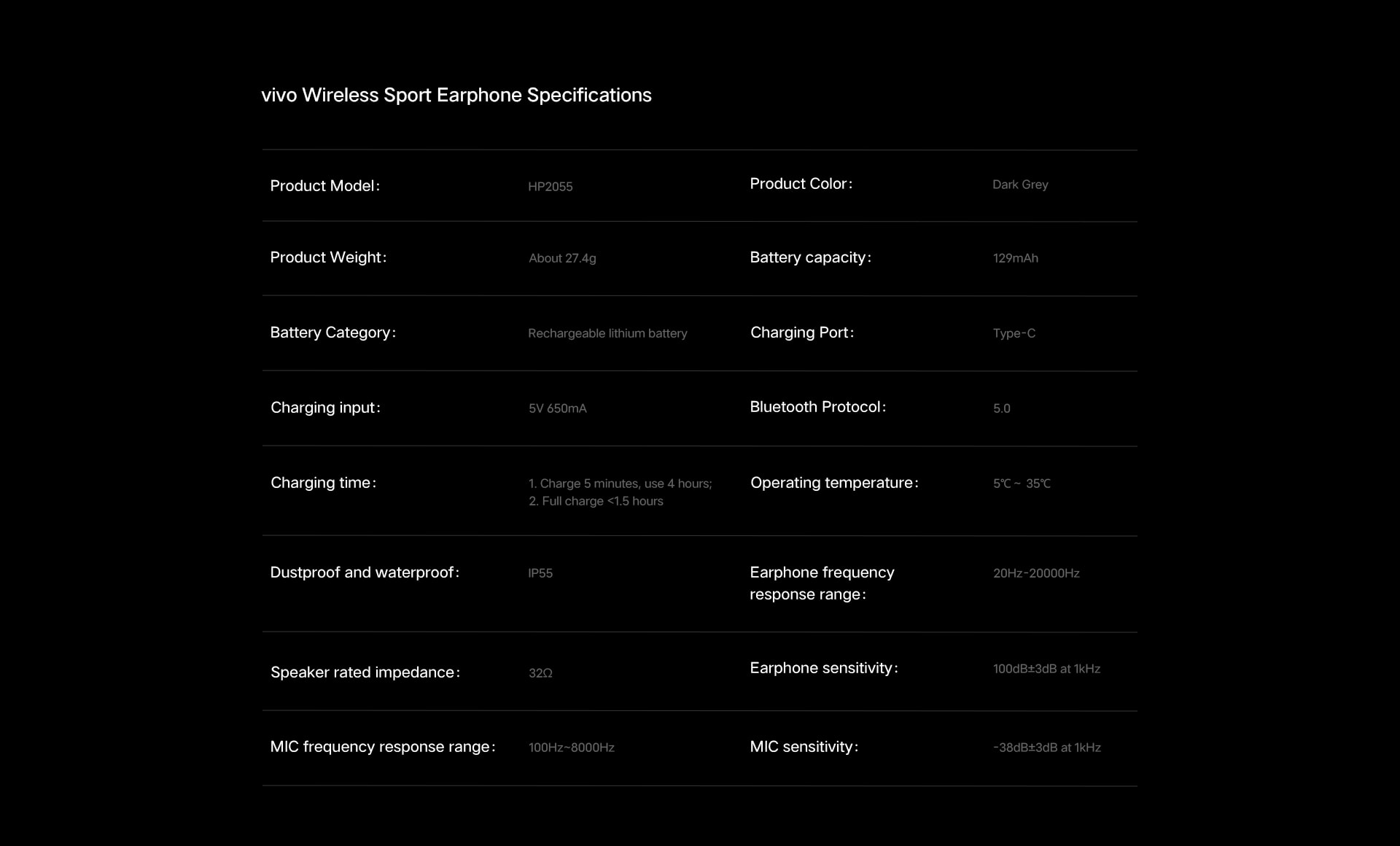Click the Charge 5 minutes, use 4 hours text

click(620, 484)
